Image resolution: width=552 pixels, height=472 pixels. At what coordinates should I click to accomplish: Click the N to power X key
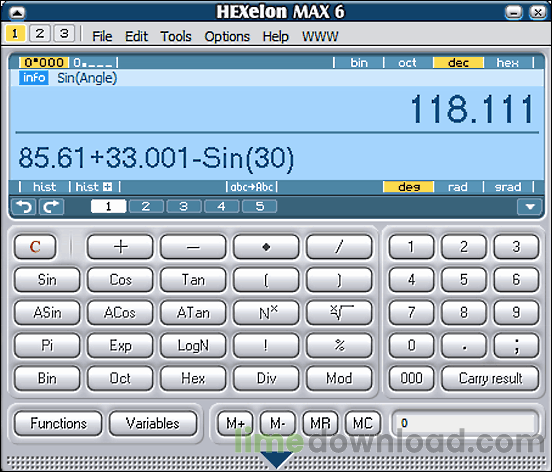266,313
